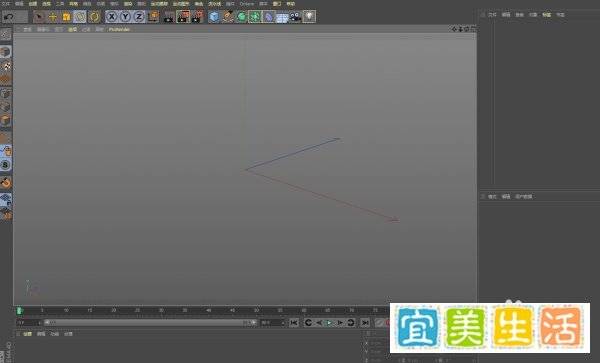
Task: Toggle the X axis lock
Action: pyautogui.click(x=111, y=17)
